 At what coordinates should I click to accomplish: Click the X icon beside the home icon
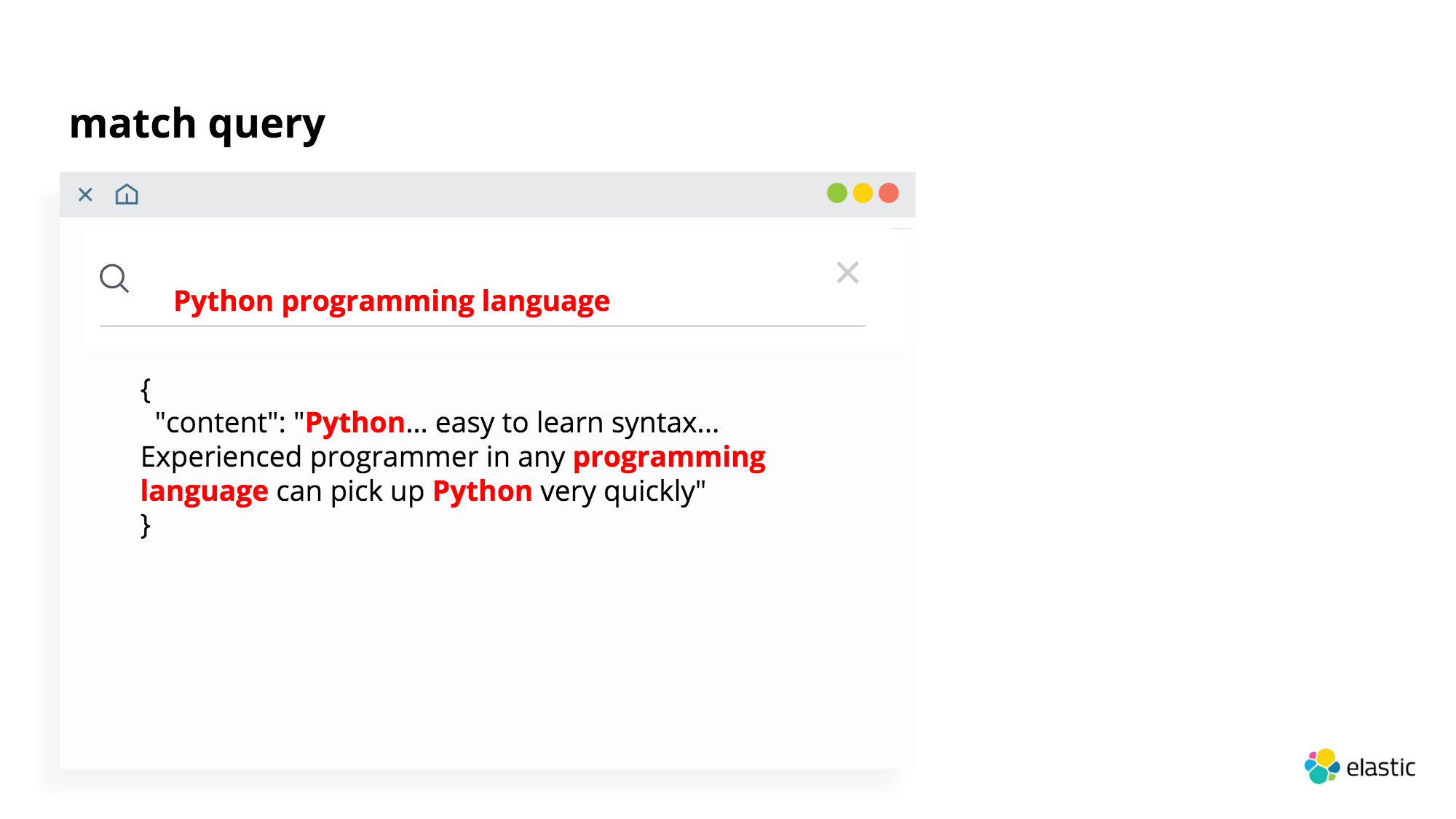click(x=85, y=194)
